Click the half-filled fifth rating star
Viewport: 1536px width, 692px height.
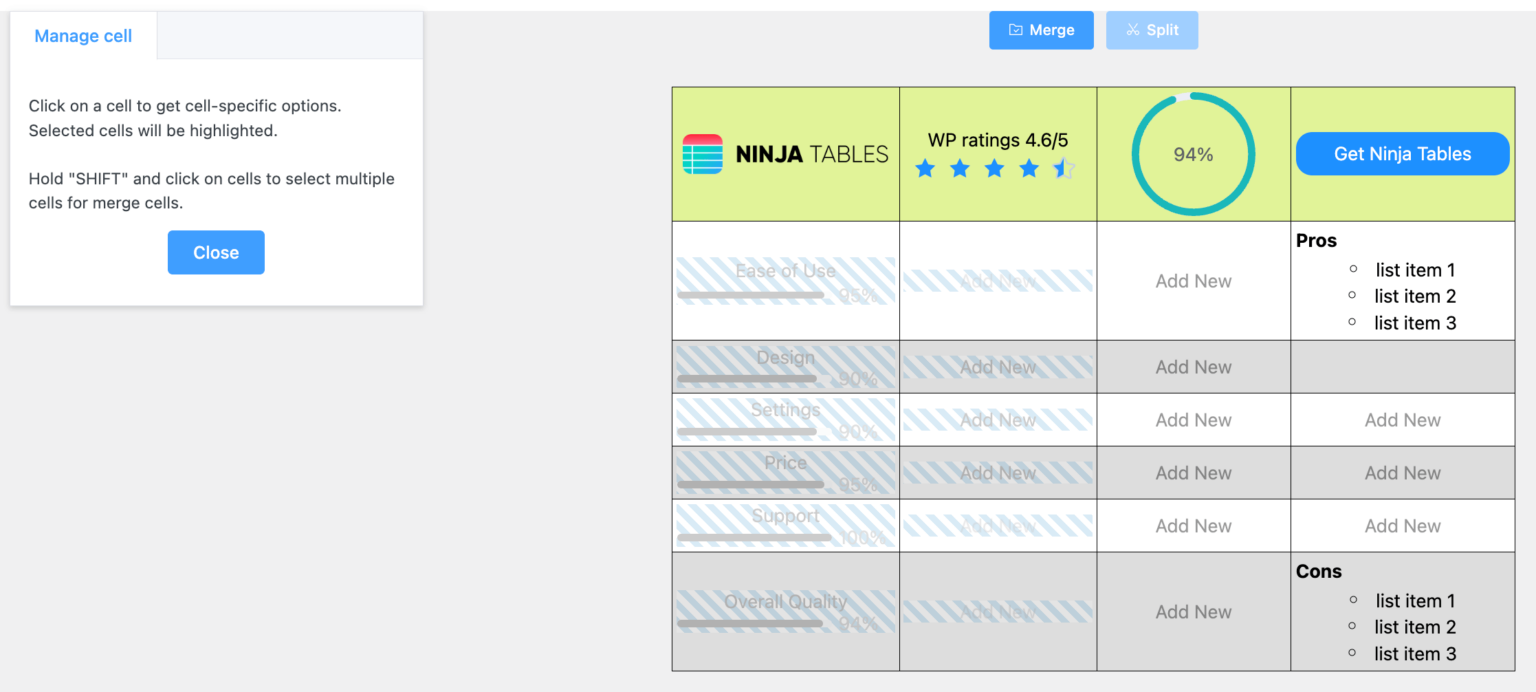[x=1063, y=168]
